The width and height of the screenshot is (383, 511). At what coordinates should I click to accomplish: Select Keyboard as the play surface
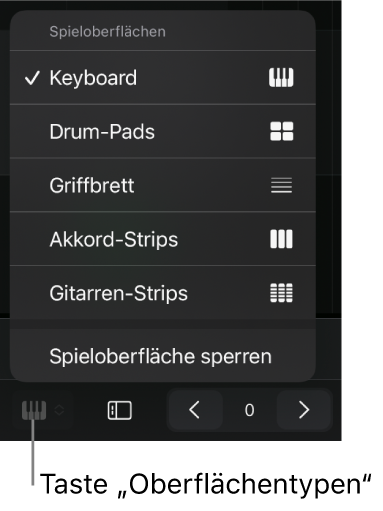pyautogui.click(x=163, y=78)
